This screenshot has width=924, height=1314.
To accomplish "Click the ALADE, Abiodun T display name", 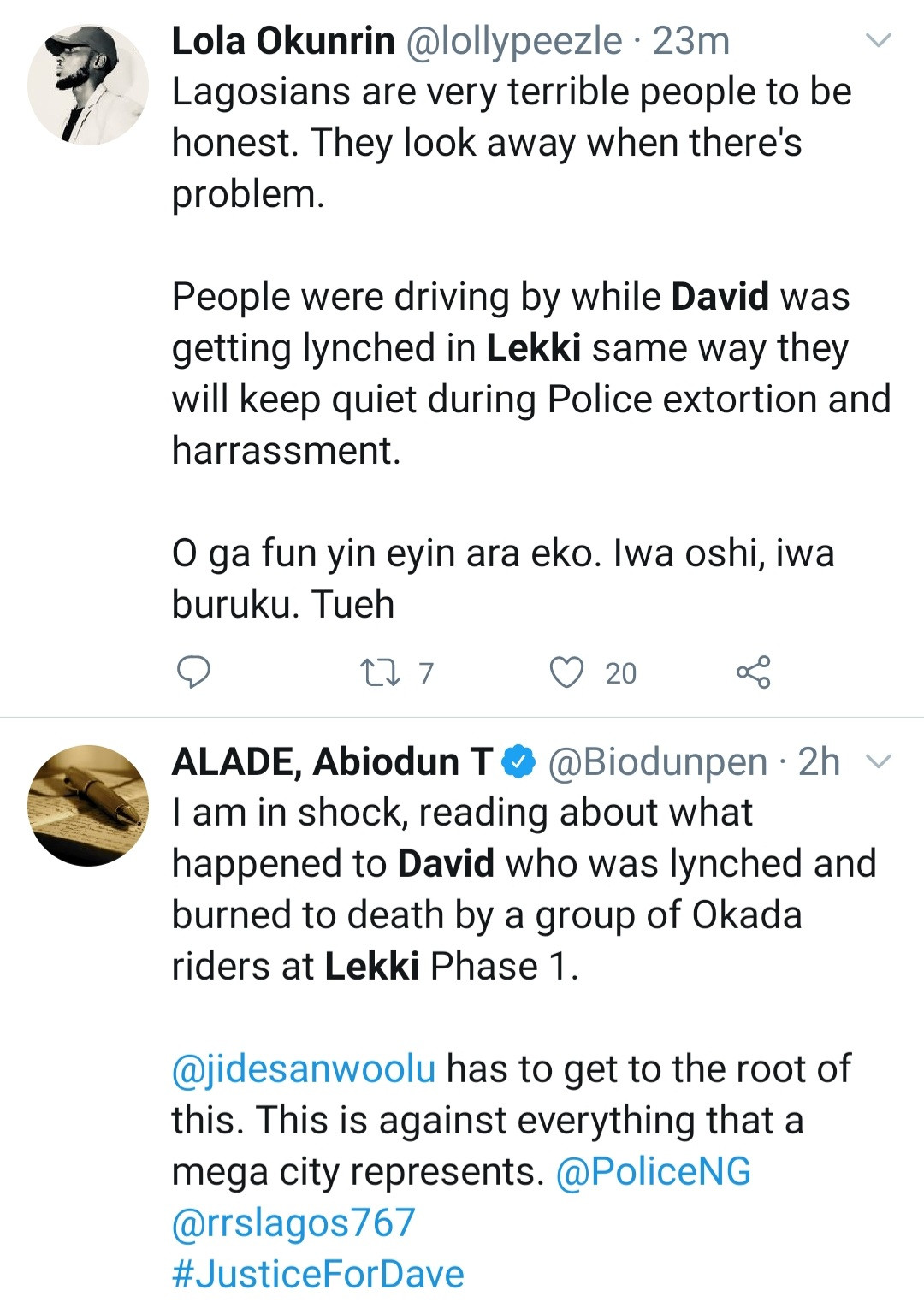I will coord(332,761).
